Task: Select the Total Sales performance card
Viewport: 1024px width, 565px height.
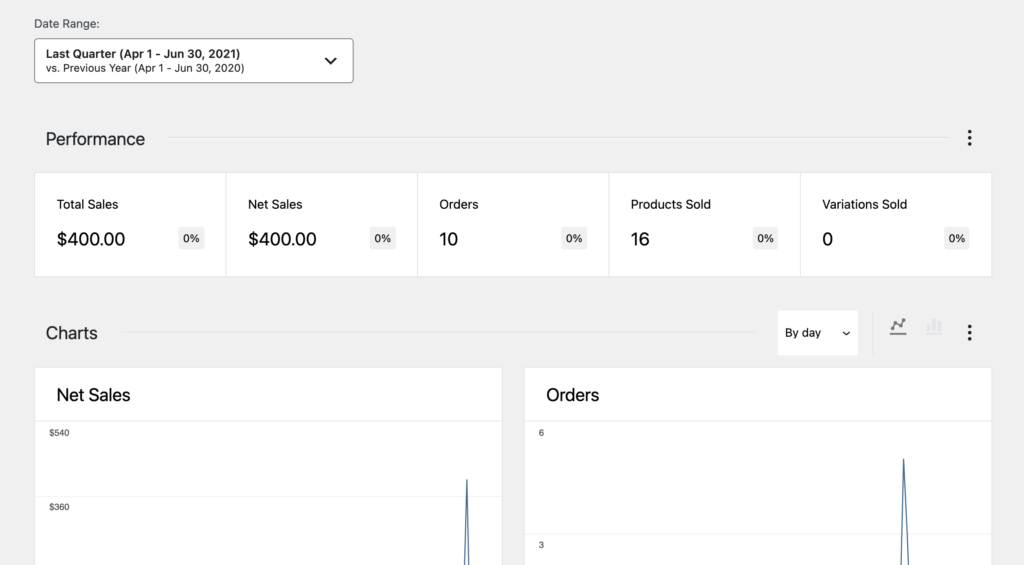Action: 130,224
